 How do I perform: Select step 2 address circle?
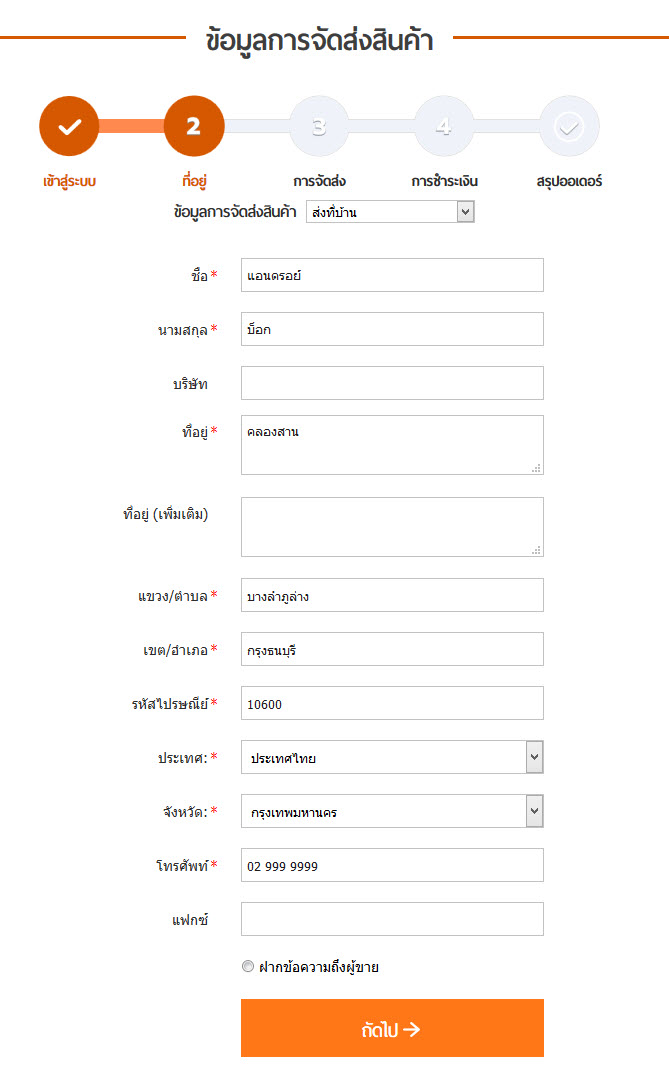(x=194, y=126)
